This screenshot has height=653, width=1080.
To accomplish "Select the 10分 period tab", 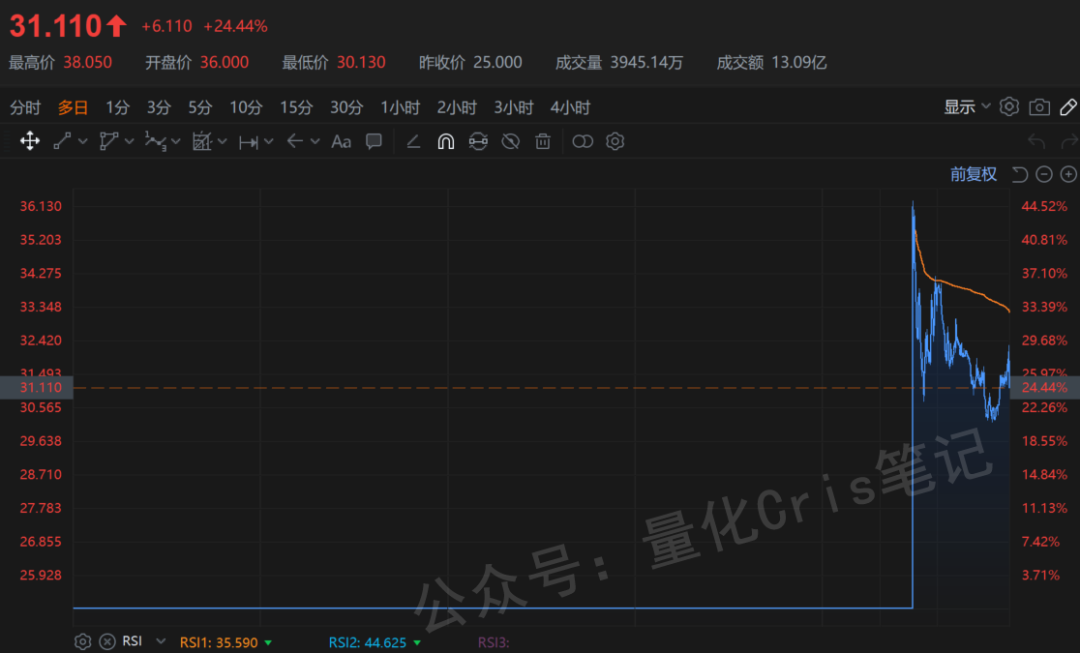I will pos(246,107).
